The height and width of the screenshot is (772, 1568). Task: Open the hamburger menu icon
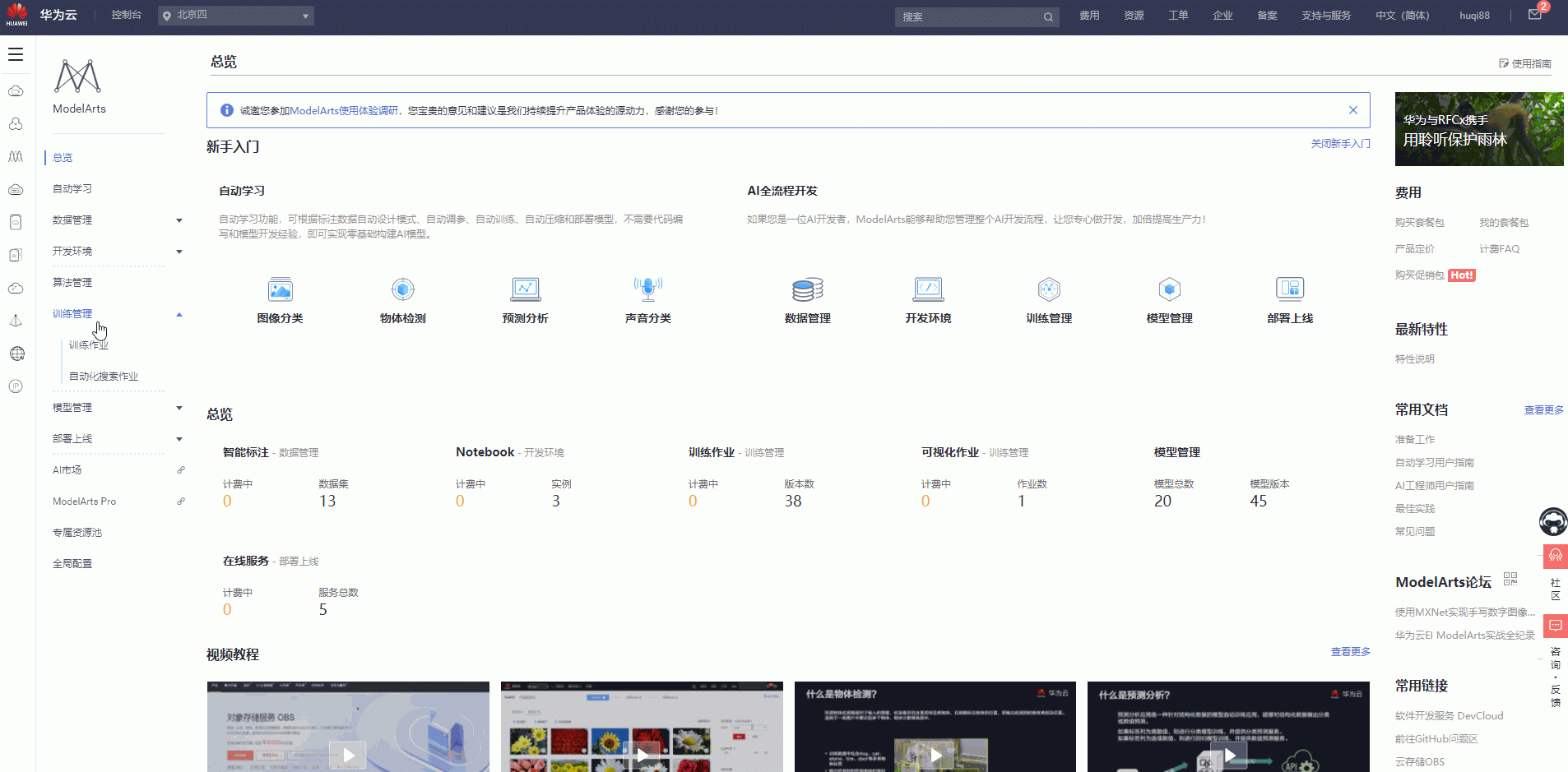16,54
